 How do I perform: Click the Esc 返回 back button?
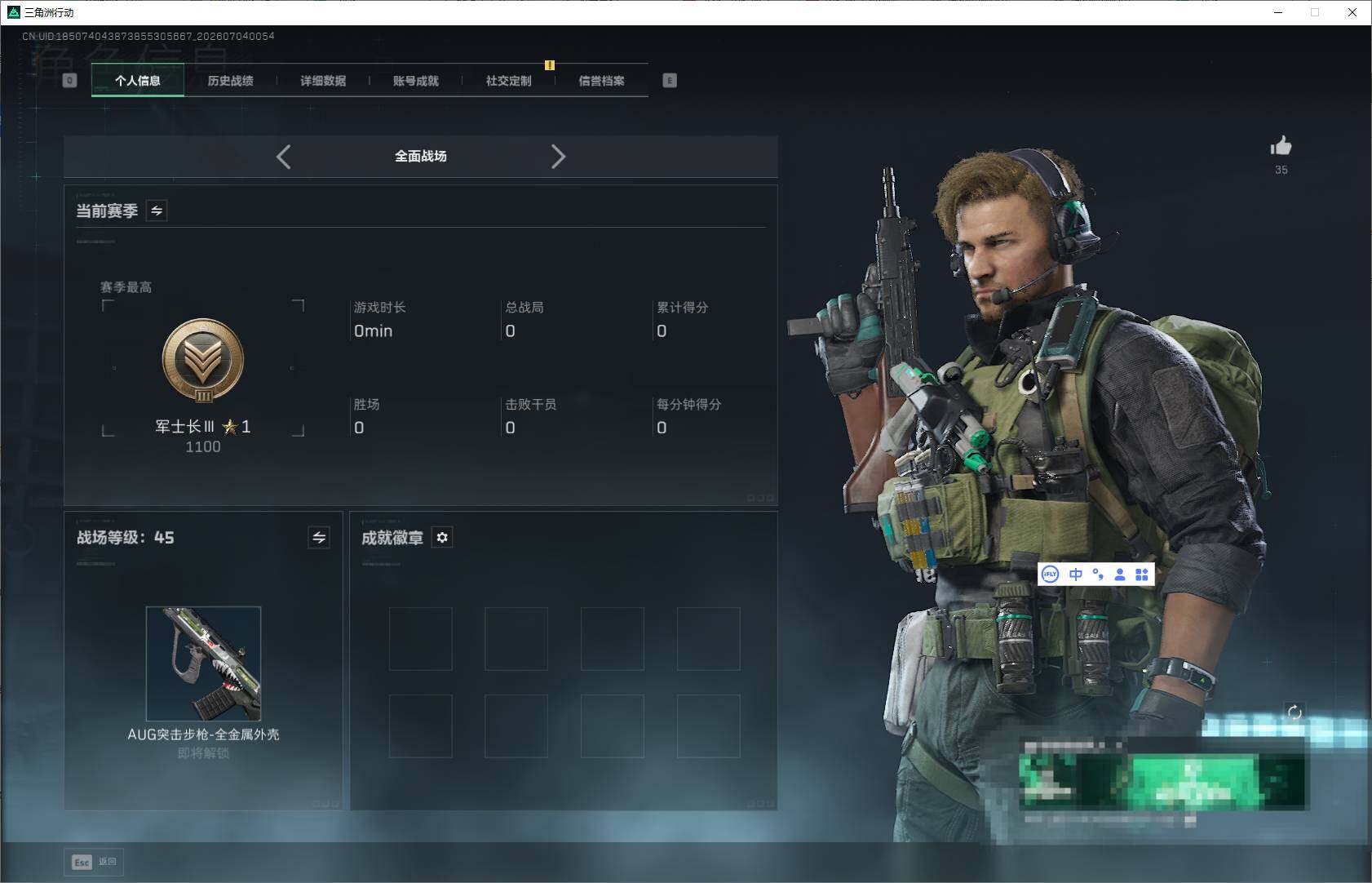[x=94, y=862]
